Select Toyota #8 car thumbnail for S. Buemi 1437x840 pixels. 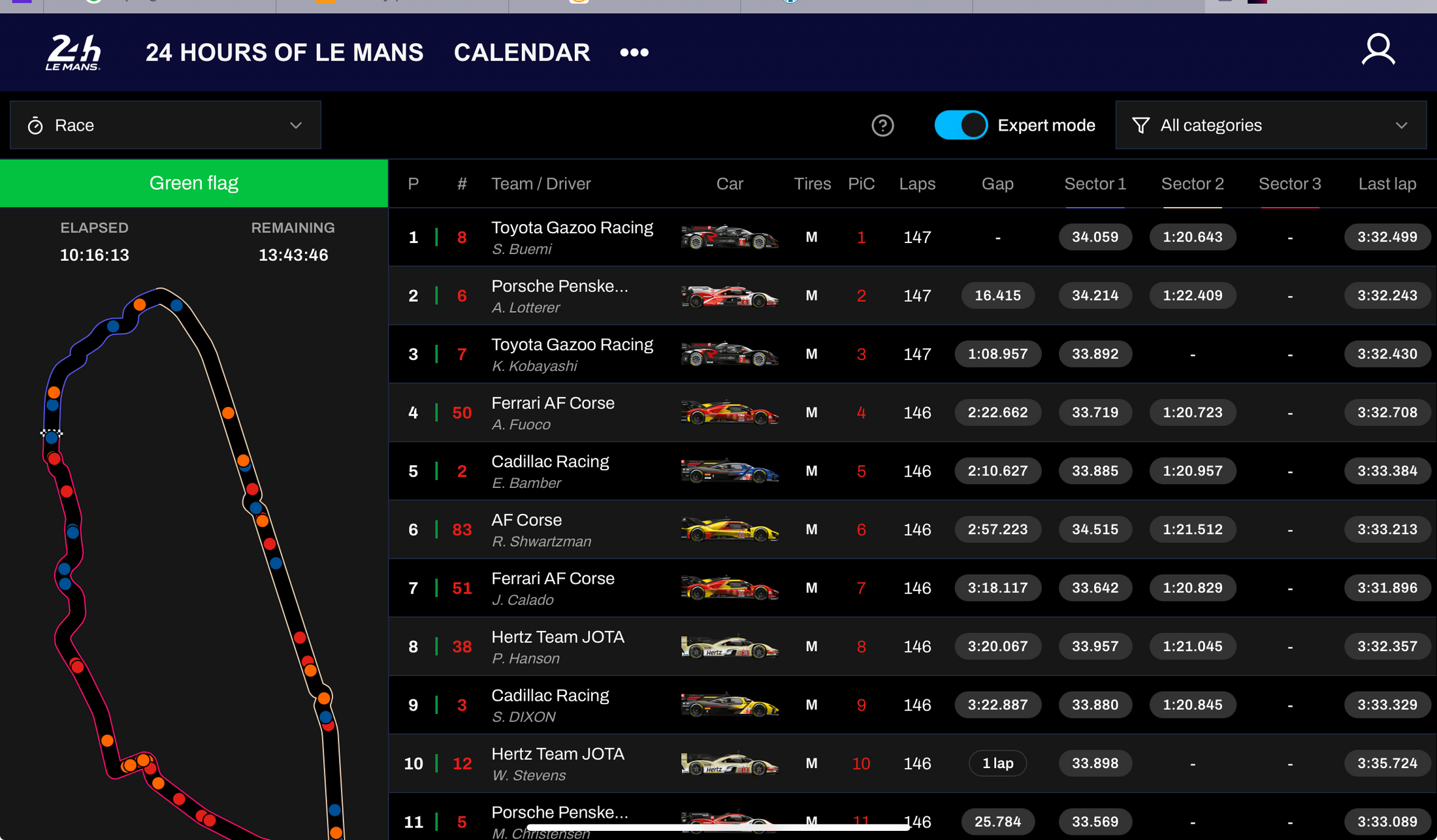730,237
